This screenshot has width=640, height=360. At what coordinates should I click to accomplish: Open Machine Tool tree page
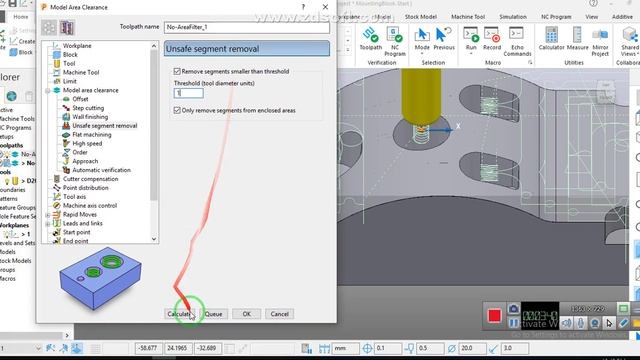(x=81, y=72)
